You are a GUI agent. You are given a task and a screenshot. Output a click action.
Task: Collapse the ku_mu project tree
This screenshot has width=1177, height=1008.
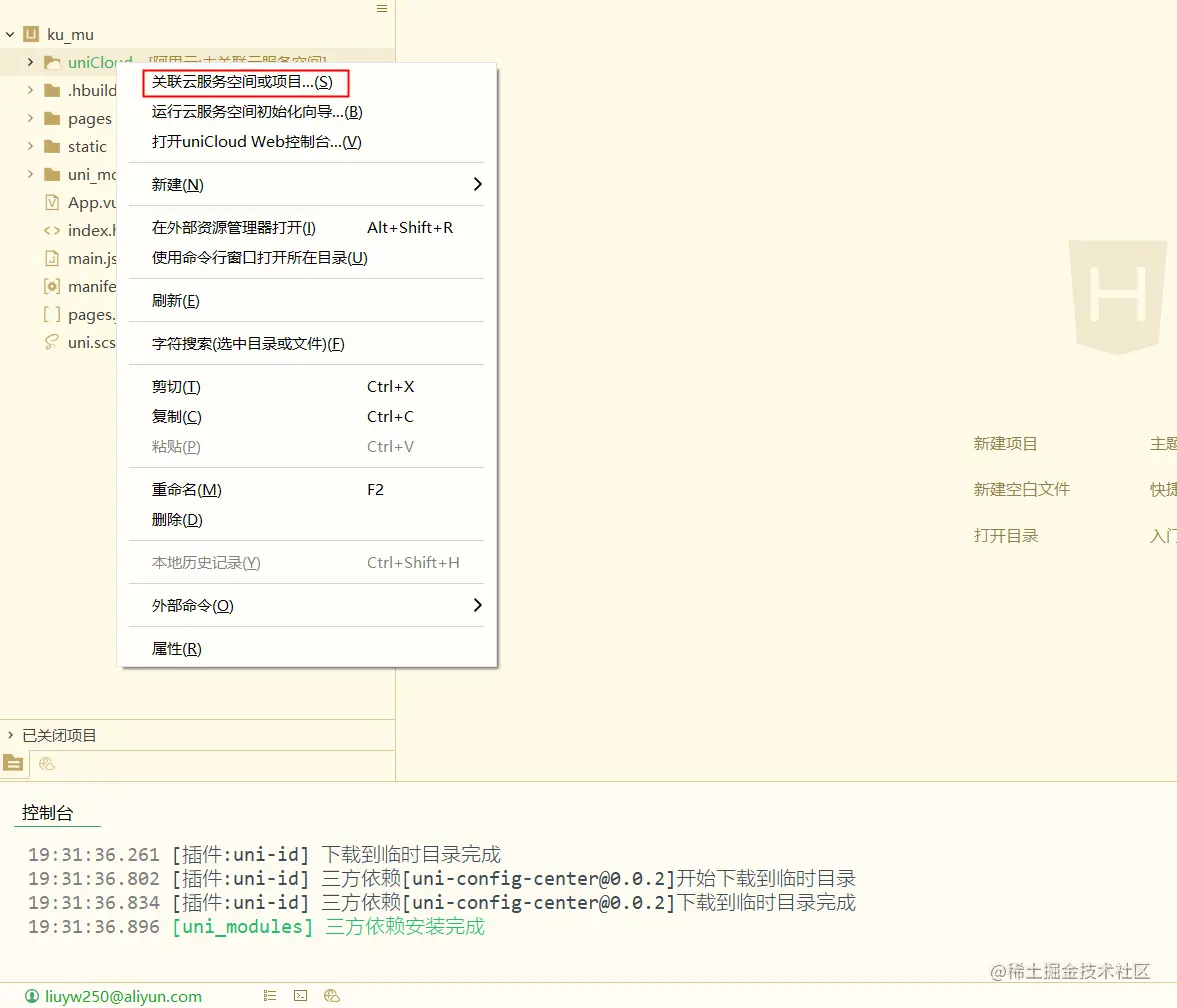tap(11, 35)
